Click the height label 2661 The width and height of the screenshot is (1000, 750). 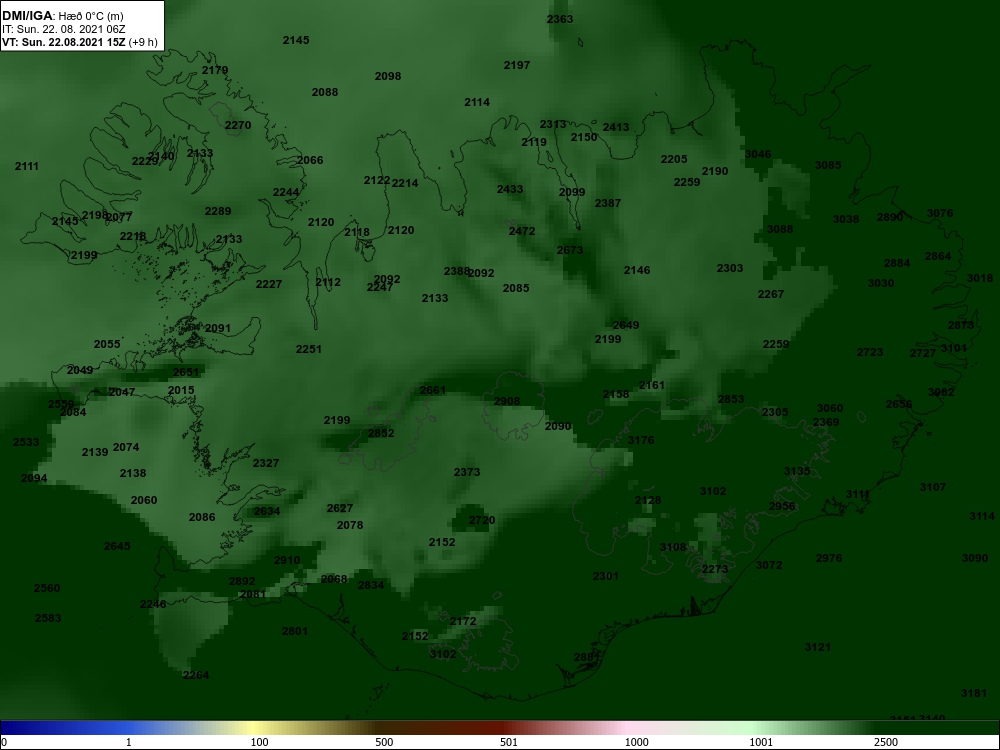click(x=433, y=390)
